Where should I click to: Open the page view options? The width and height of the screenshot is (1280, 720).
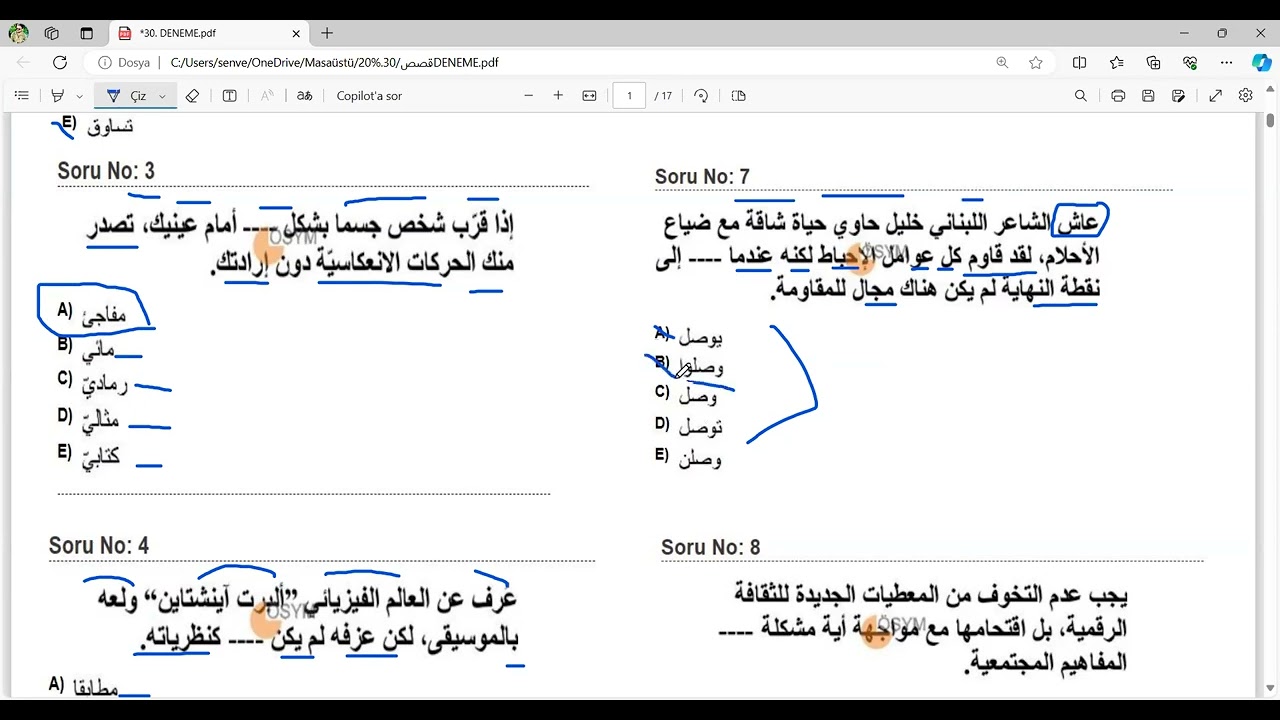[739, 96]
